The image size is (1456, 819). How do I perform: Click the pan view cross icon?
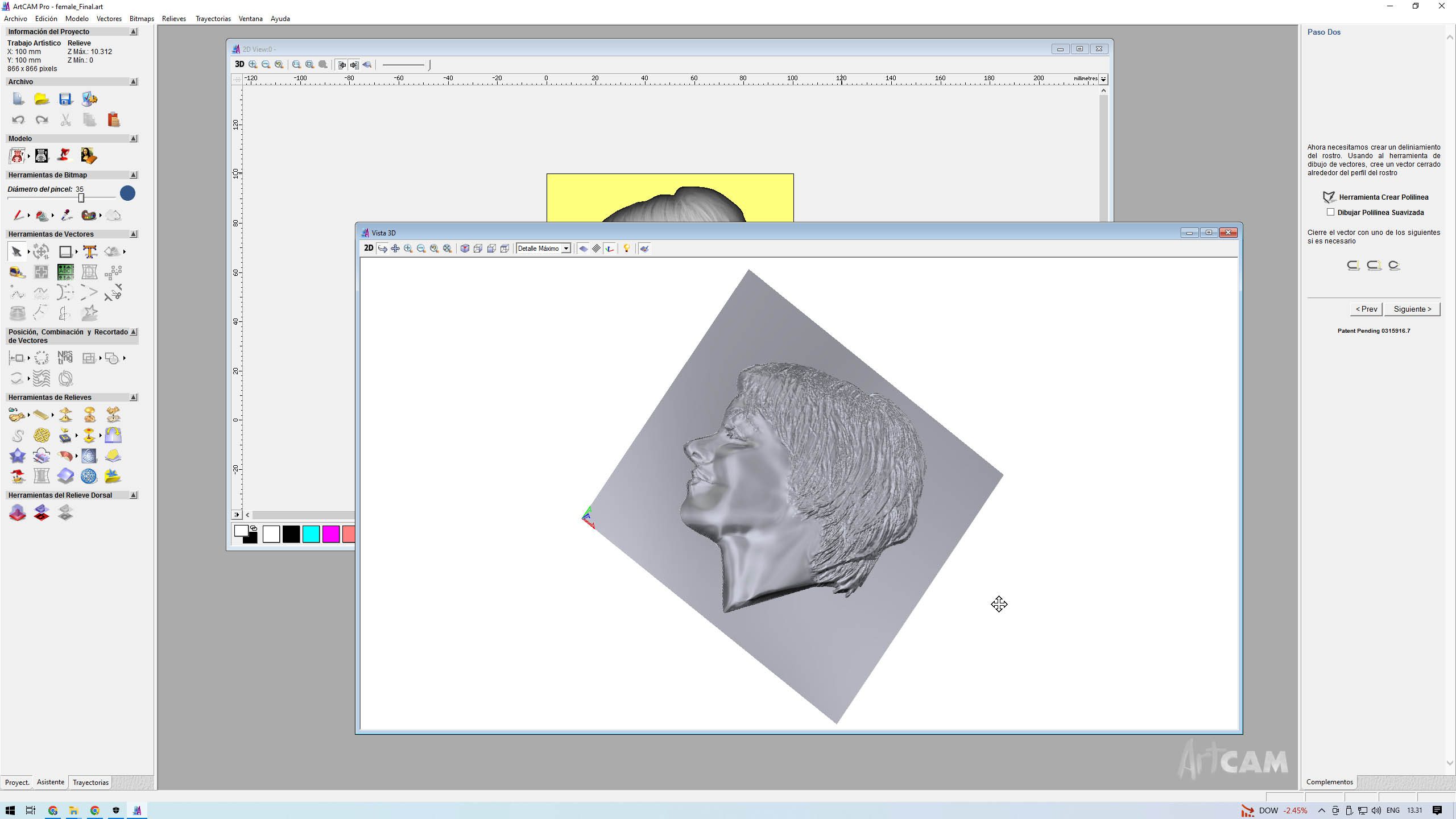point(395,249)
